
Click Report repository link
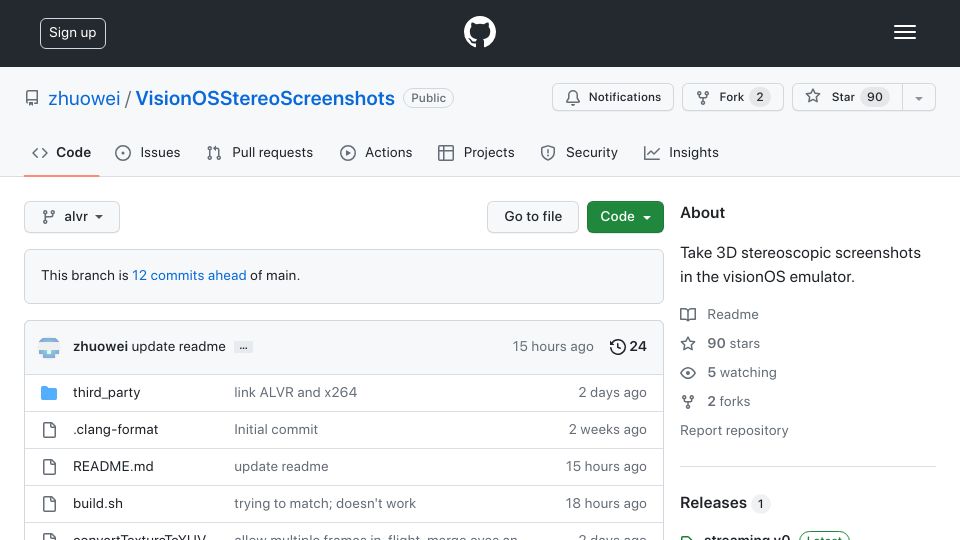pos(734,430)
